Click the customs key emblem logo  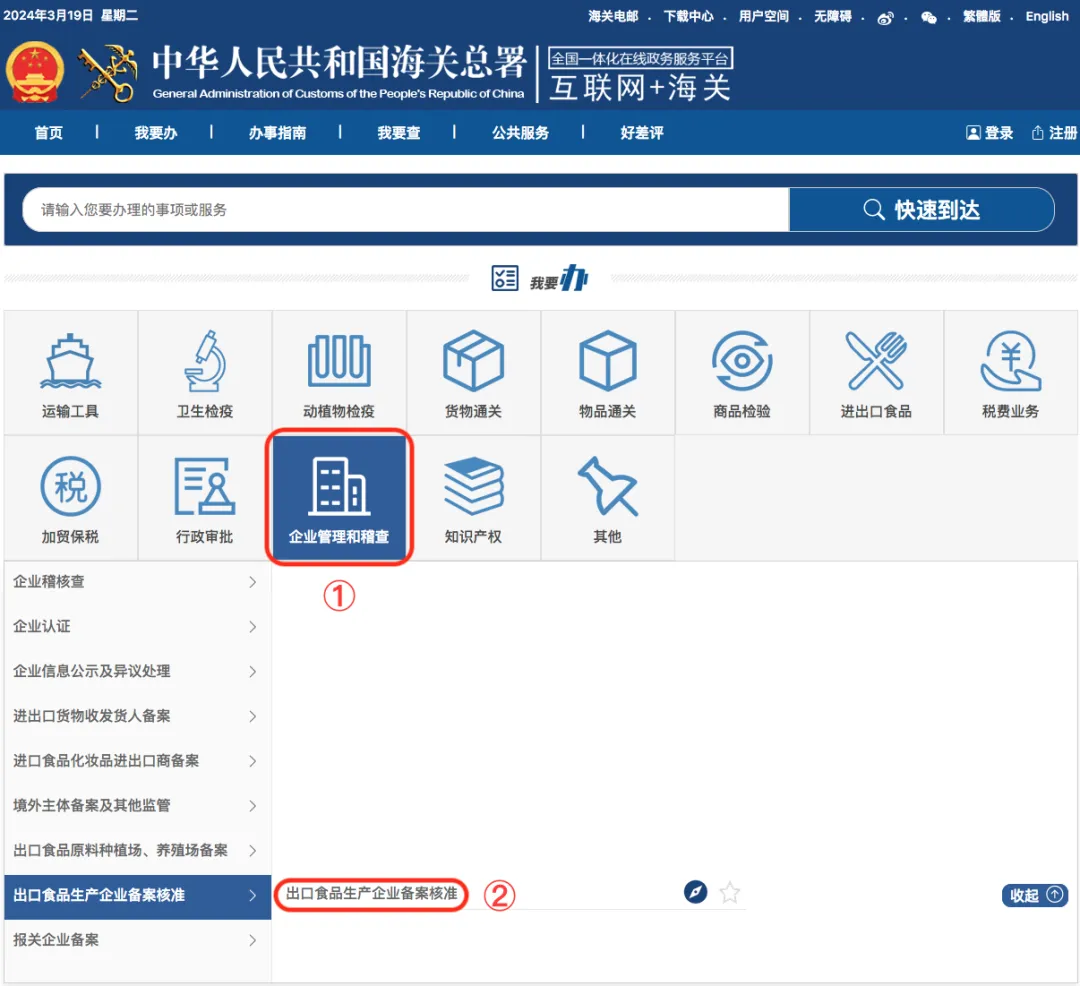(x=108, y=74)
